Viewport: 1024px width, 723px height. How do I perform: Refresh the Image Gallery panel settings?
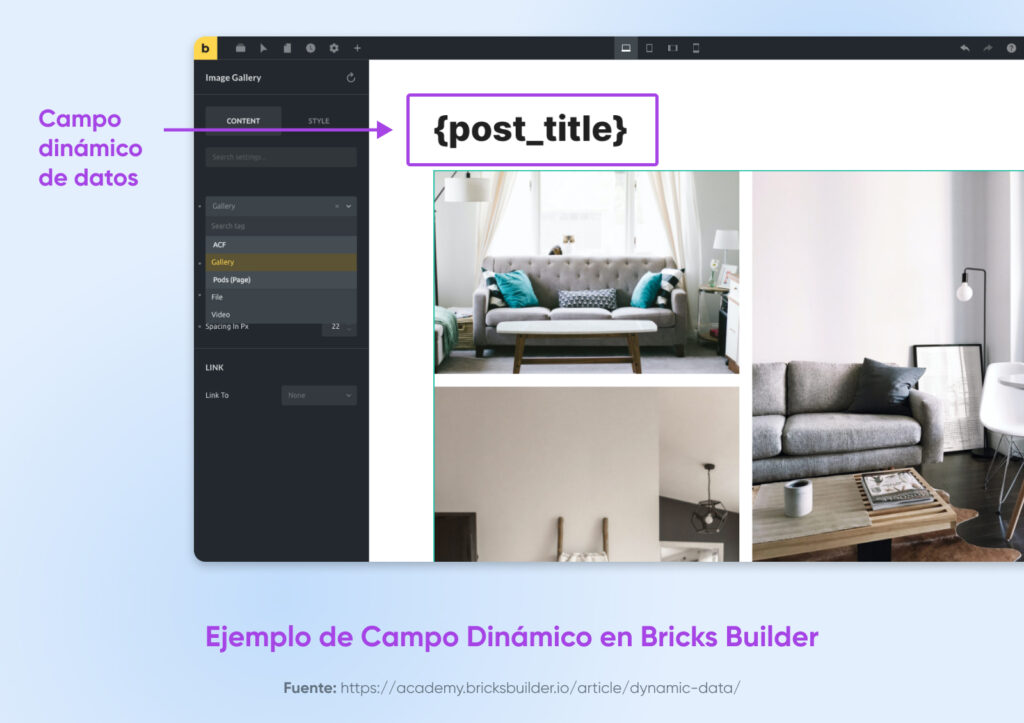coord(349,78)
